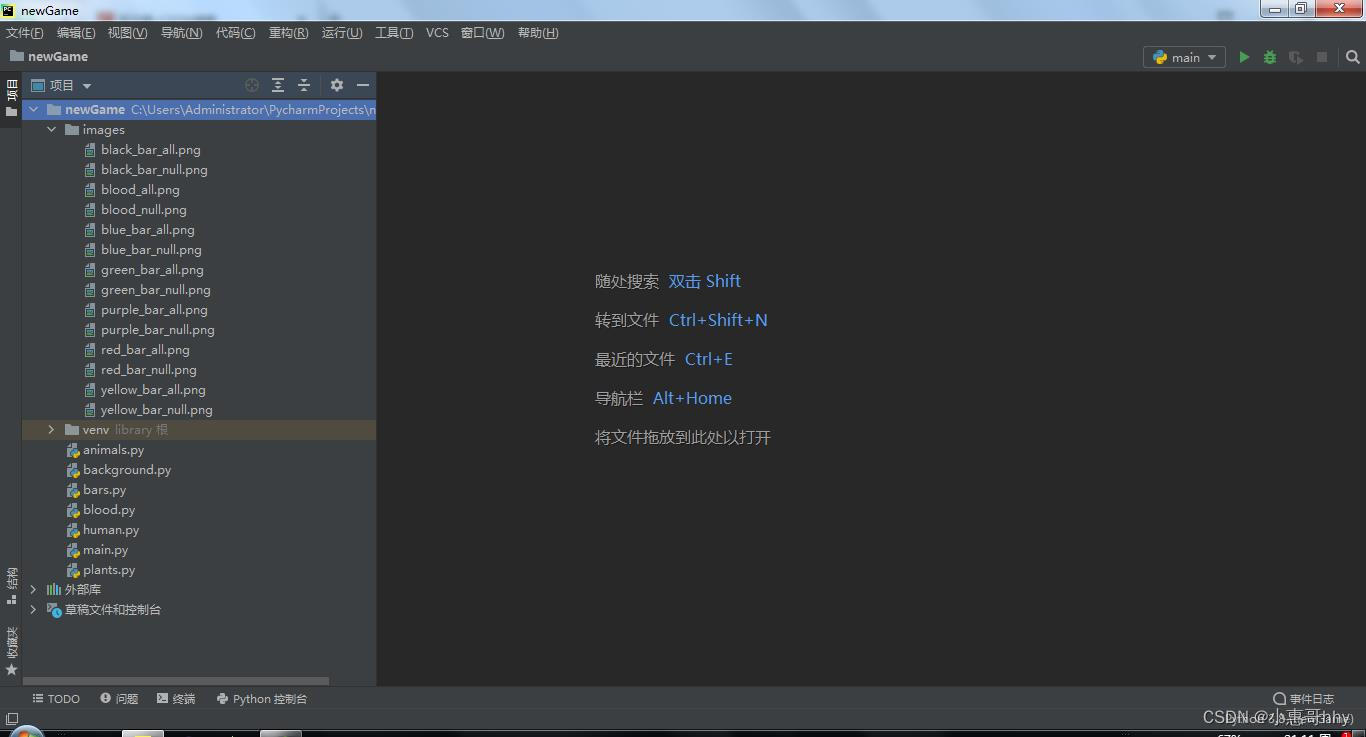Start debugging with the bug icon
Viewport: 1366px width, 737px height.
1270,57
